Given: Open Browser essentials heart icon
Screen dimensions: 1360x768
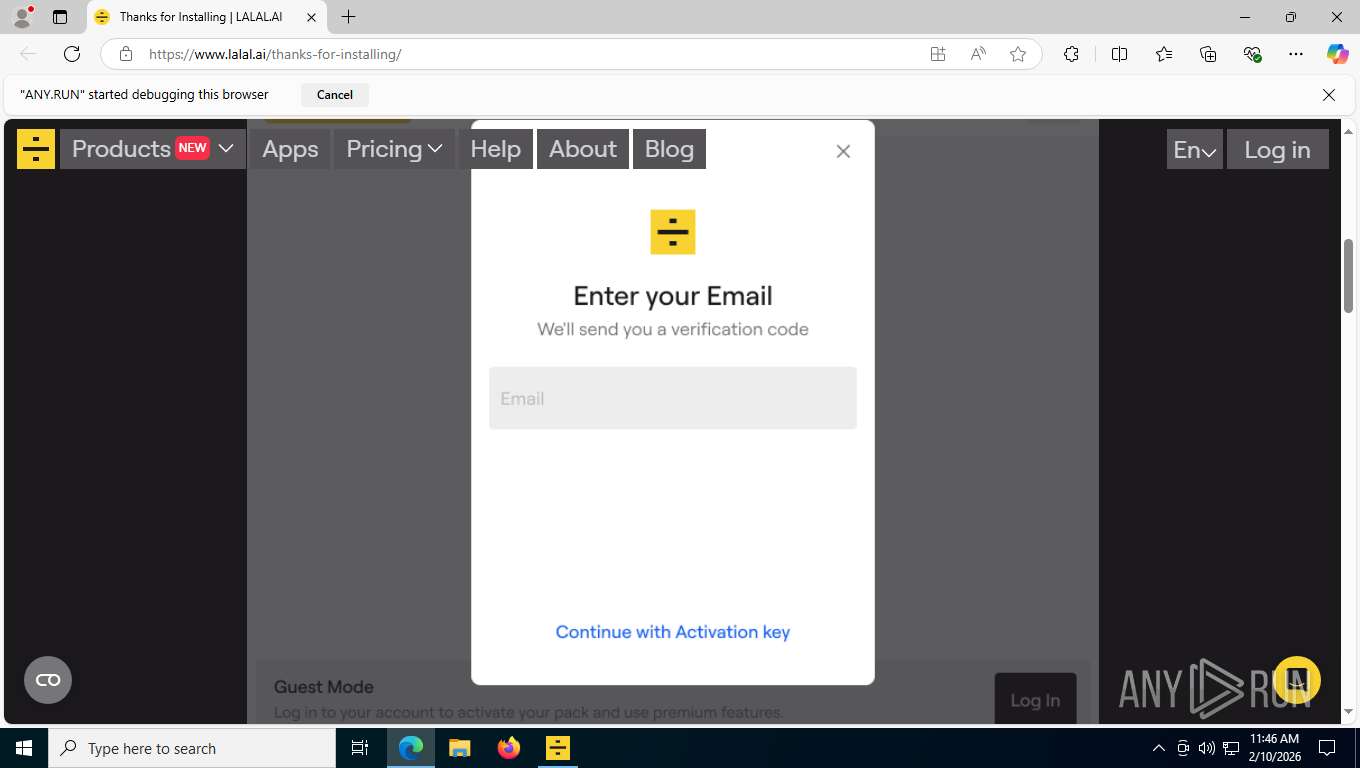Looking at the screenshot, I should pos(1252,54).
